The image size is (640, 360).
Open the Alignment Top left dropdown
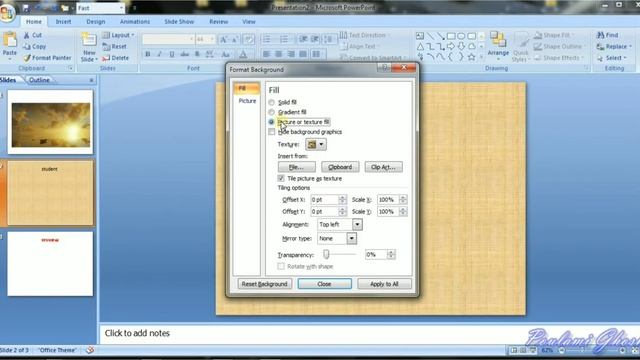[x=357, y=224]
